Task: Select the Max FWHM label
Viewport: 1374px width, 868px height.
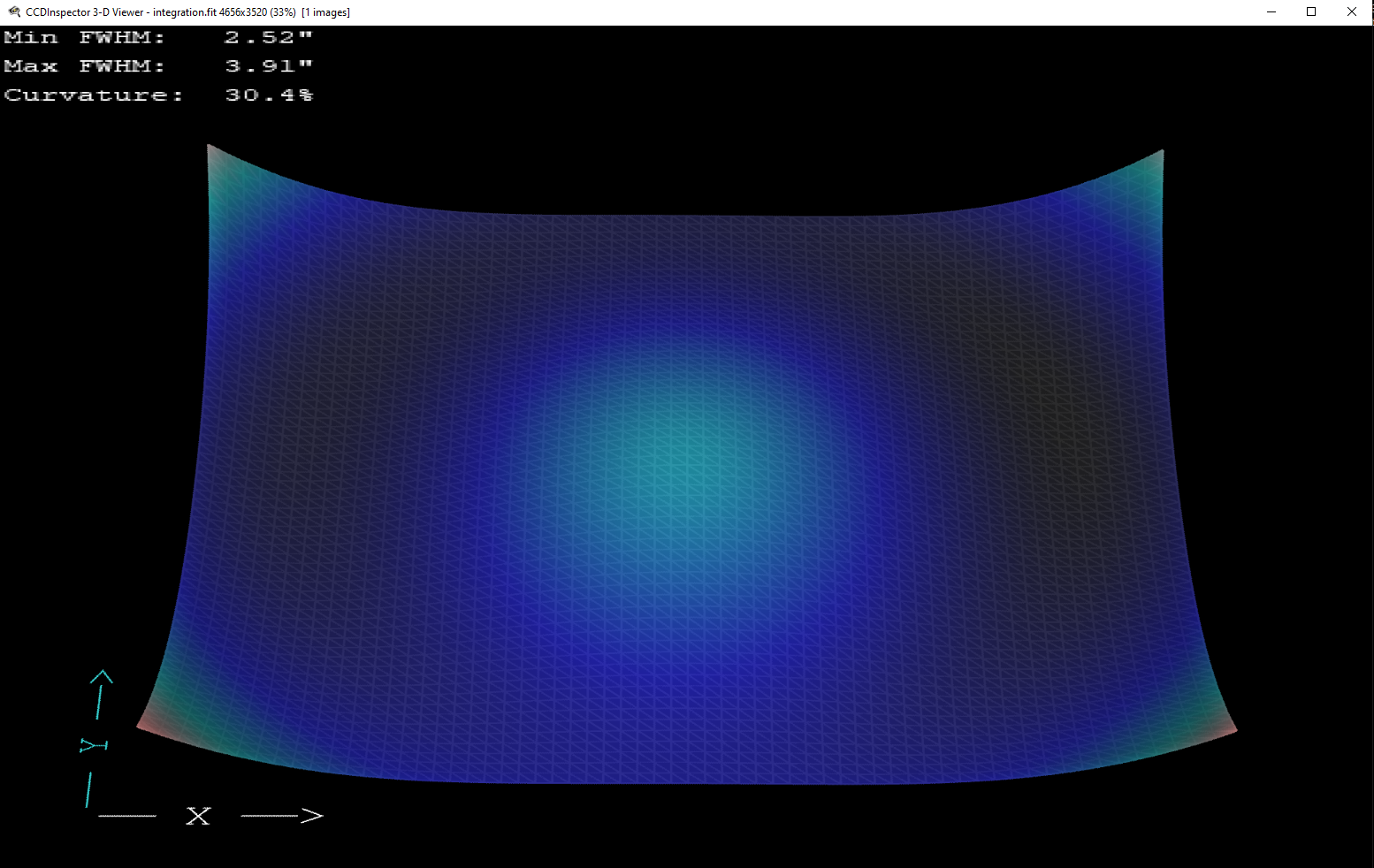Action: pyautogui.click(x=84, y=66)
